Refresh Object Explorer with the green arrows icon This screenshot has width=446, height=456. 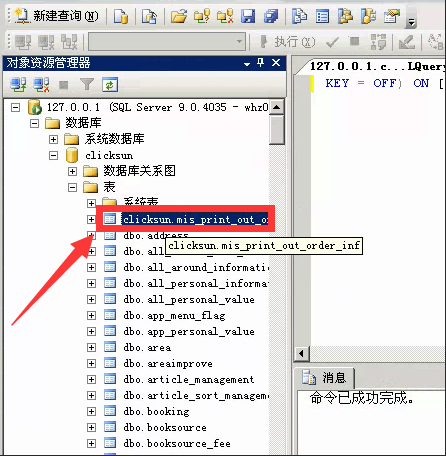coord(110,84)
